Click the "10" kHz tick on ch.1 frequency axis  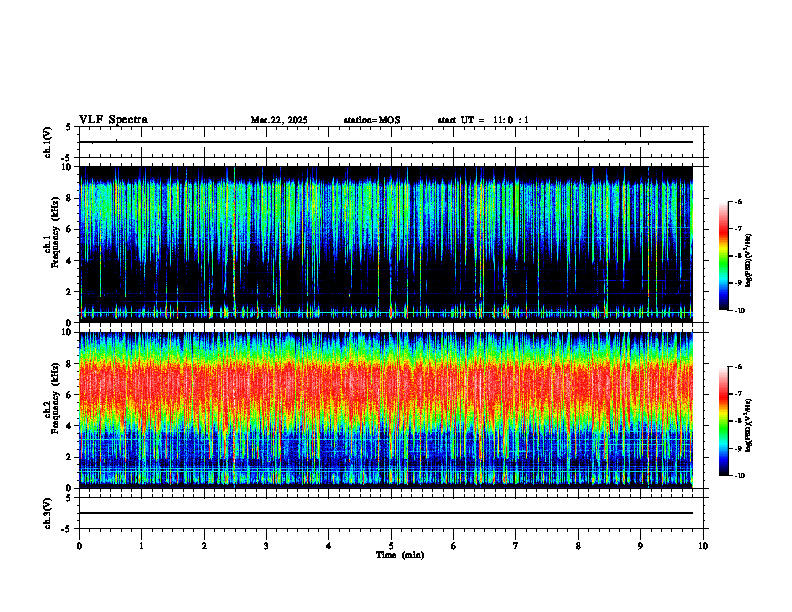[x=69, y=167]
